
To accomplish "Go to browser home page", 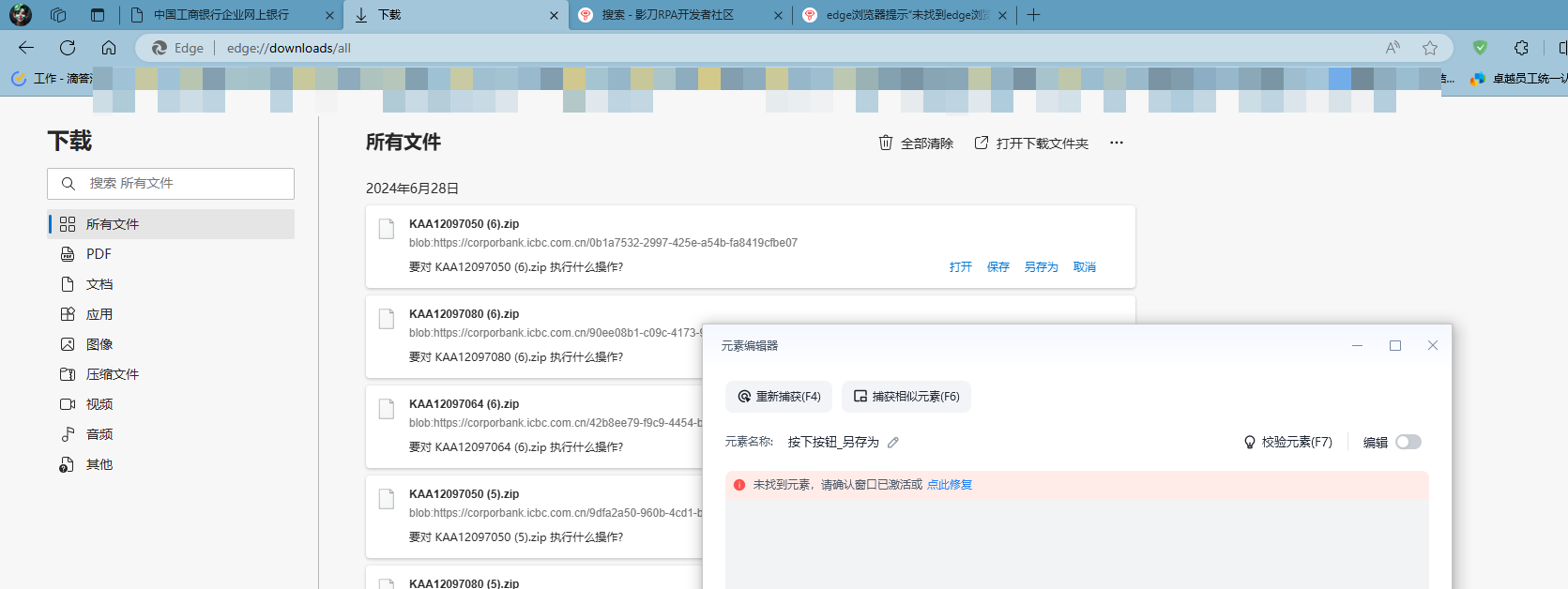I will (109, 48).
